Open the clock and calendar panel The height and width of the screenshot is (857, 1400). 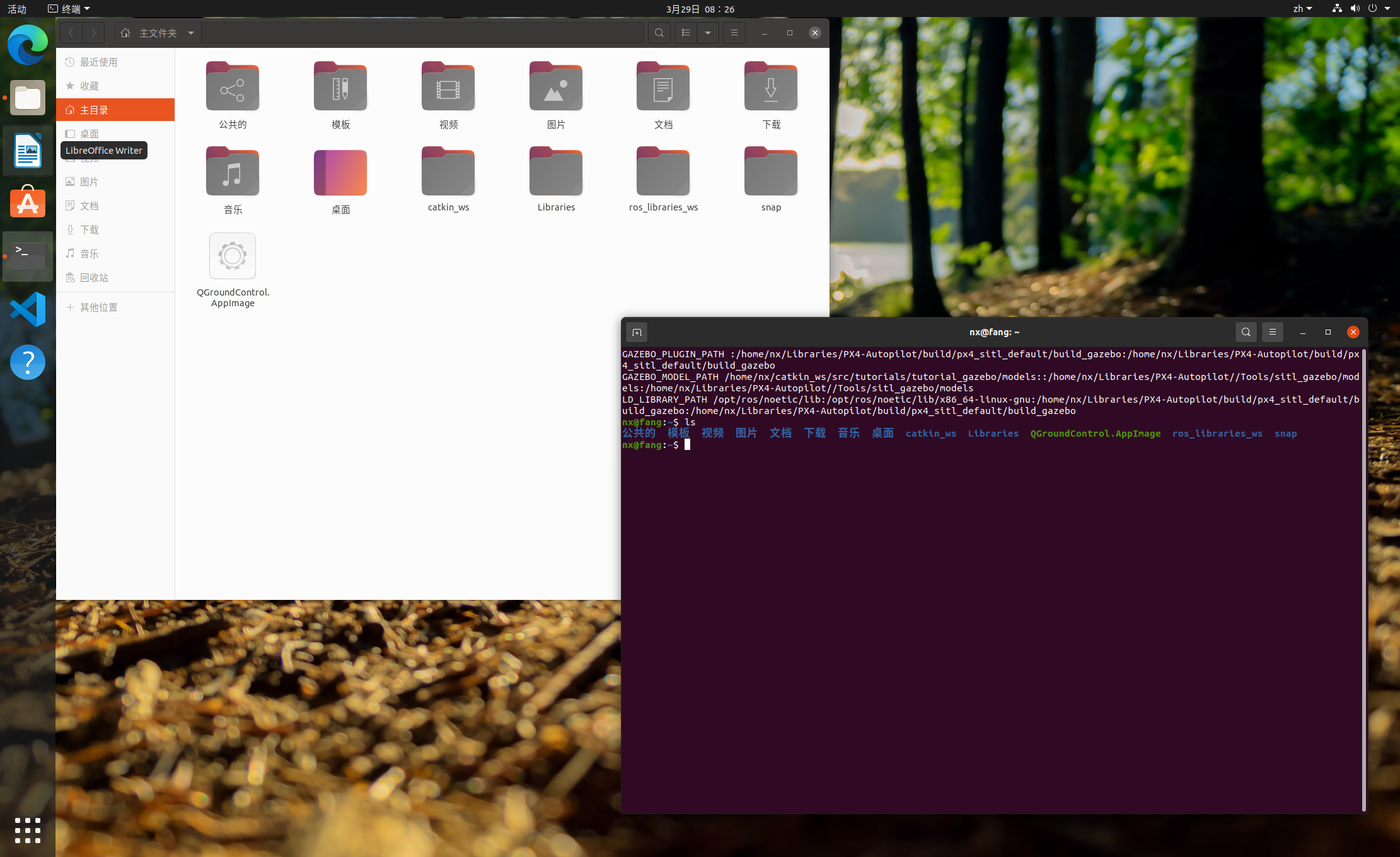pyautogui.click(x=700, y=9)
